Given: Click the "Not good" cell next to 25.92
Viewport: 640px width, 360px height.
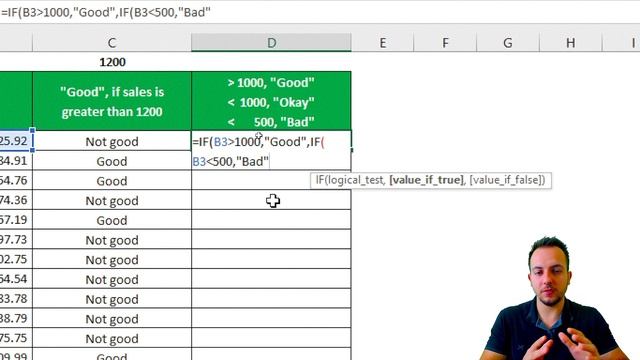Looking at the screenshot, I should [112, 141].
